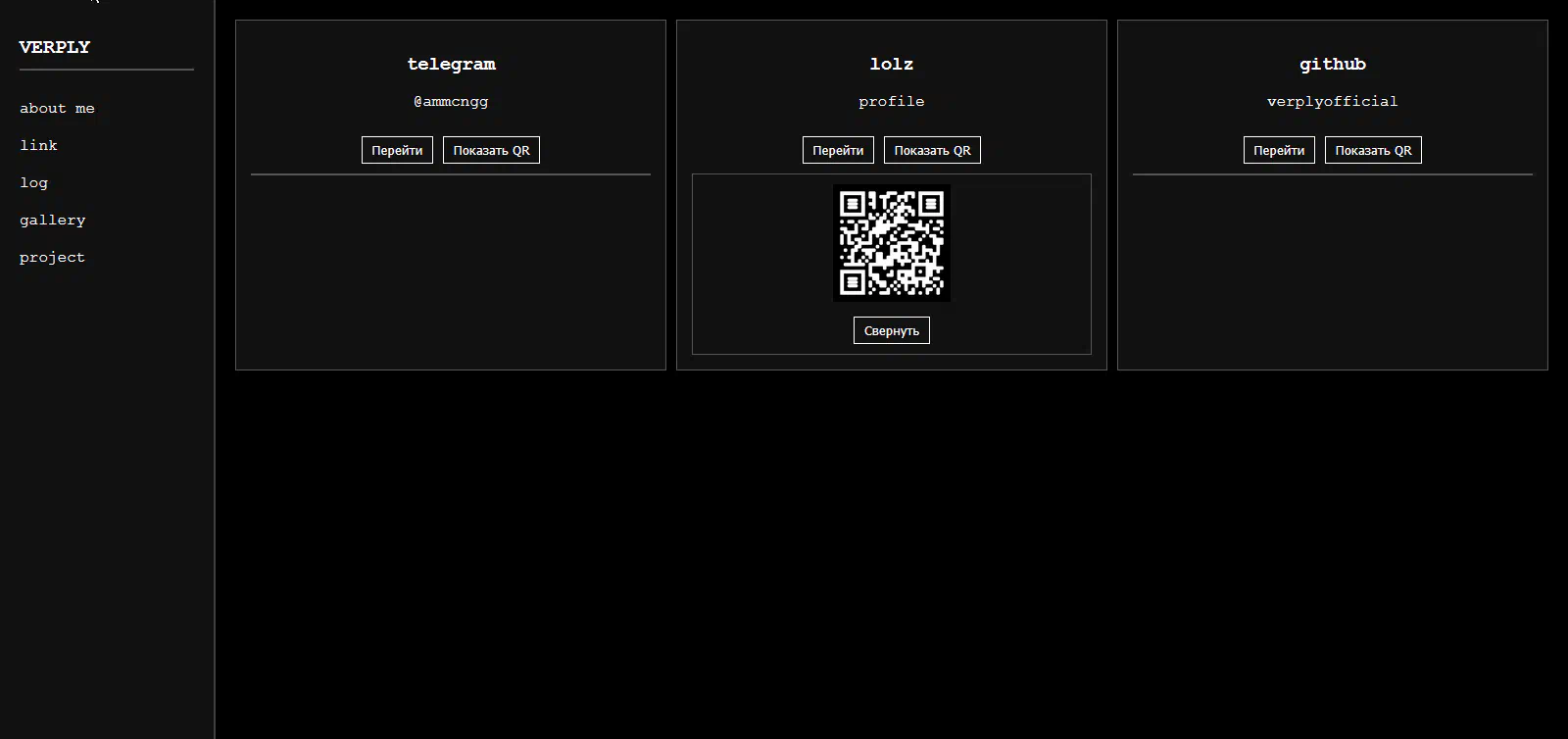
Task: Click the telegram card heading
Action: pyautogui.click(x=451, y=65)
